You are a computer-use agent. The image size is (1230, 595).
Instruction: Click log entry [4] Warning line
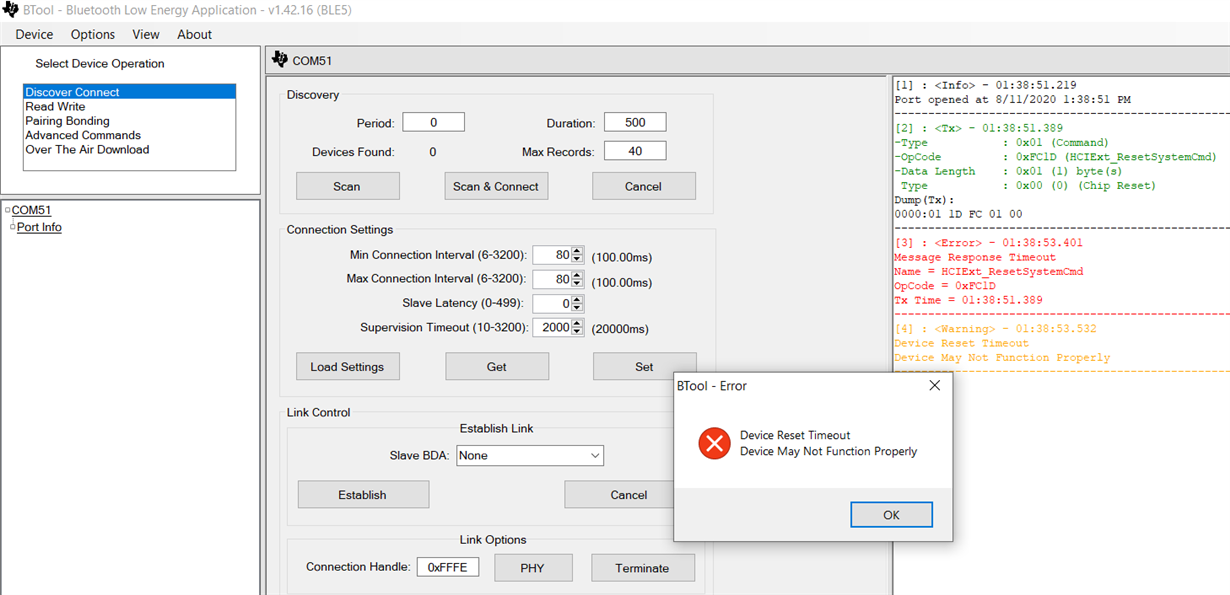click(995, 329)
